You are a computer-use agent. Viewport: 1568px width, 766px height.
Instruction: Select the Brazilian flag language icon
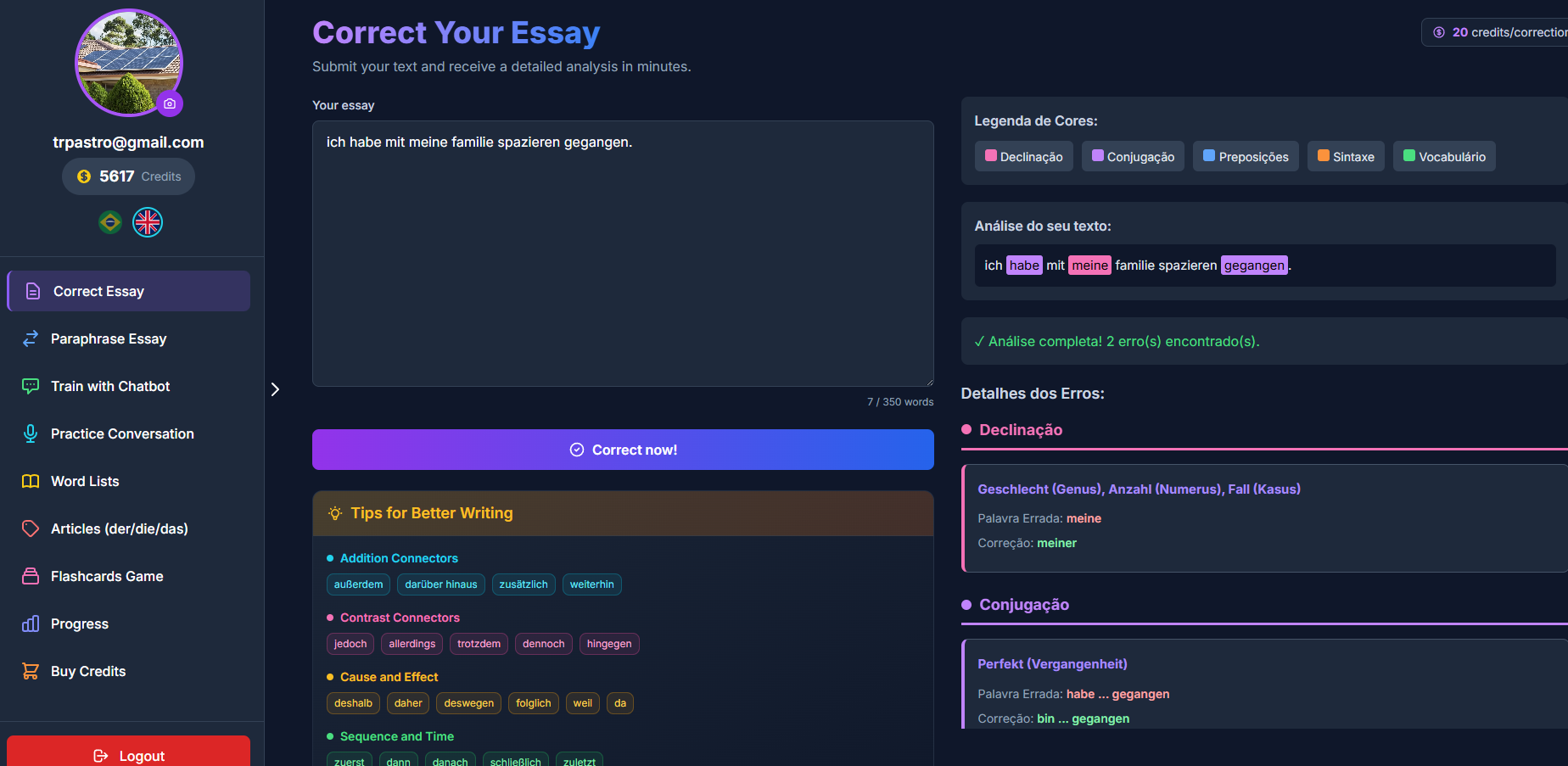tap(110, 222)
